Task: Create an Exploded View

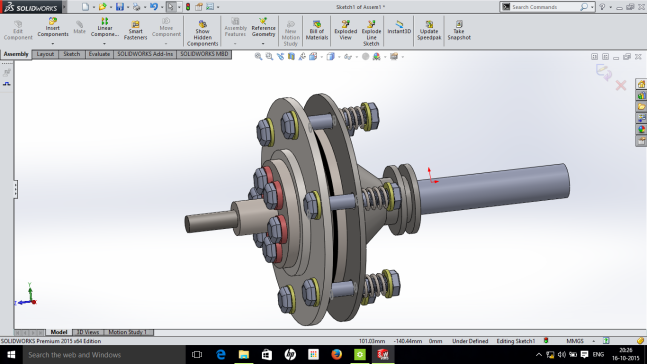Action: tap(345, 31)
